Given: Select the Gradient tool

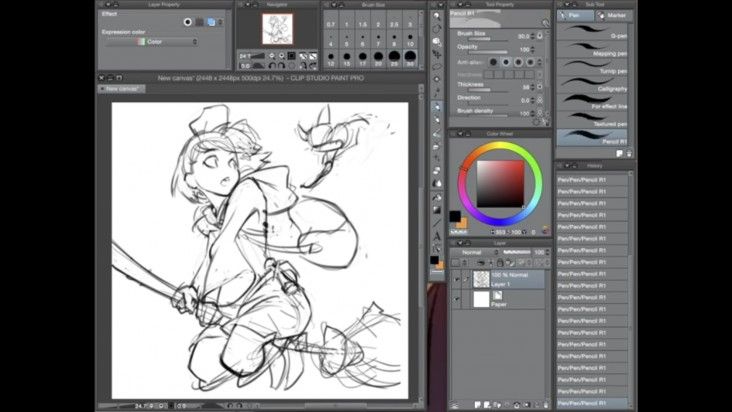Looking at the screenshot, I should coord(437,210).
